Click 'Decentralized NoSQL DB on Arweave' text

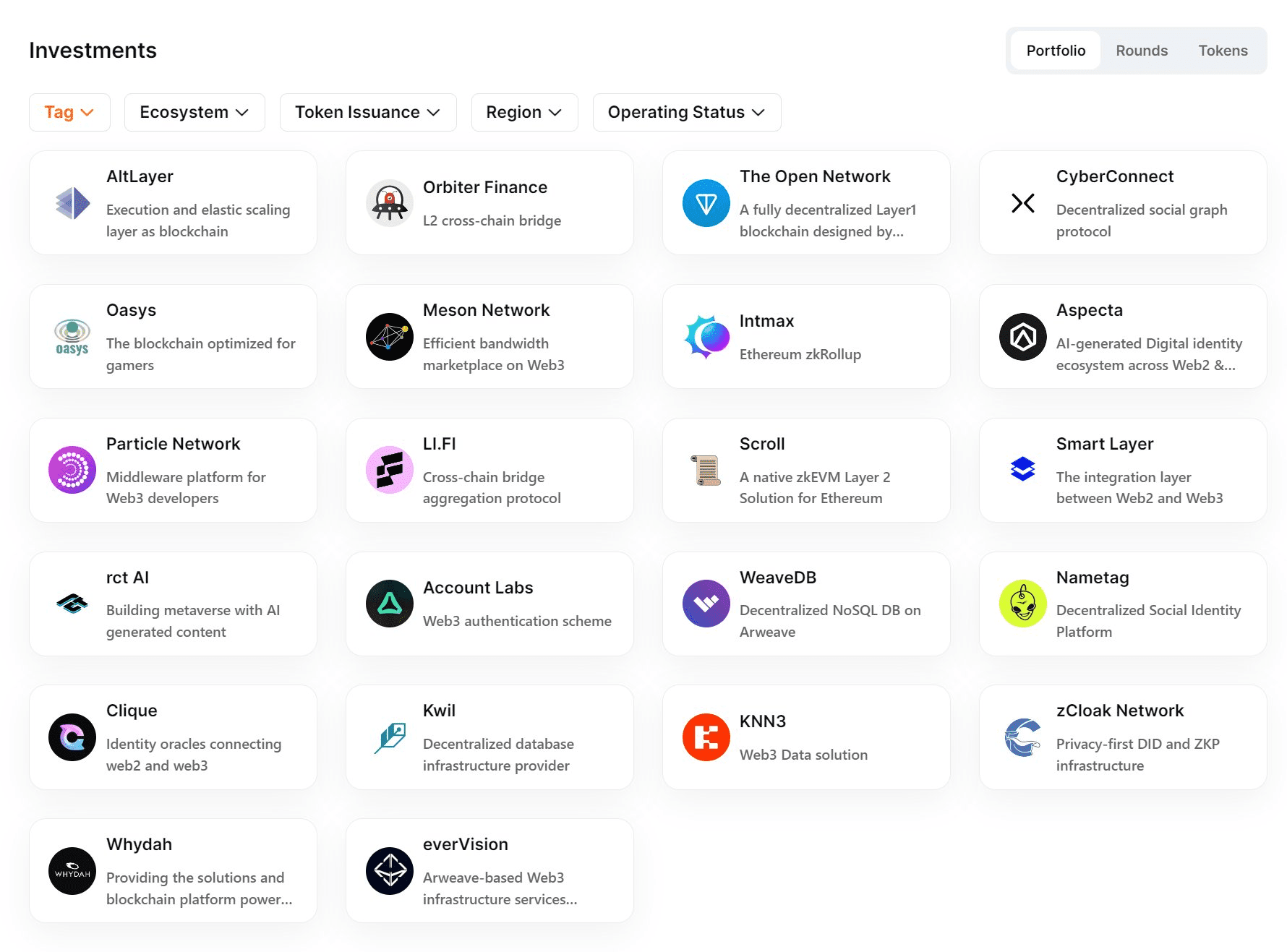pos(830,621)
